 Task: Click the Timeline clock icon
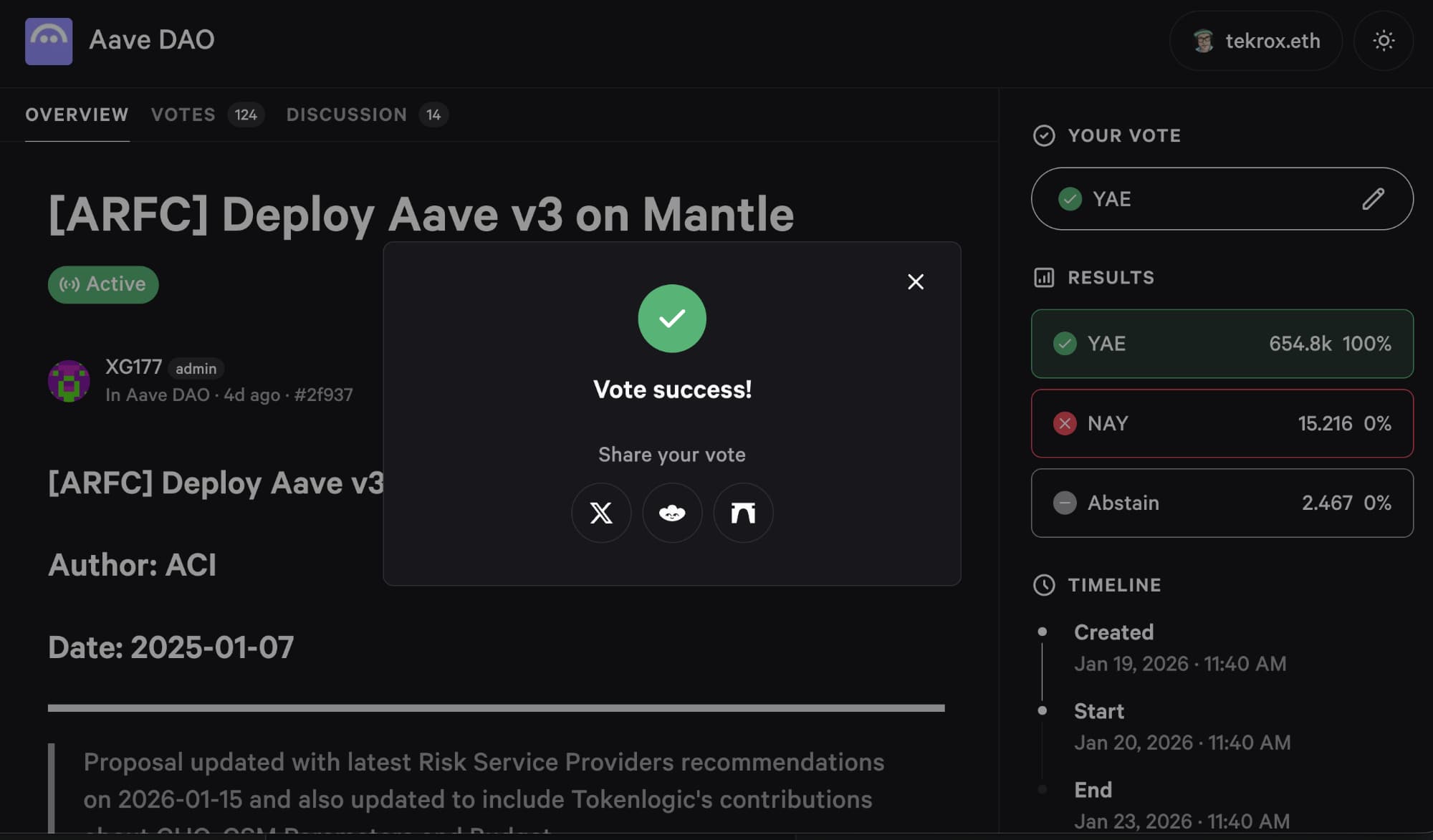click(x=1043, y=585)
